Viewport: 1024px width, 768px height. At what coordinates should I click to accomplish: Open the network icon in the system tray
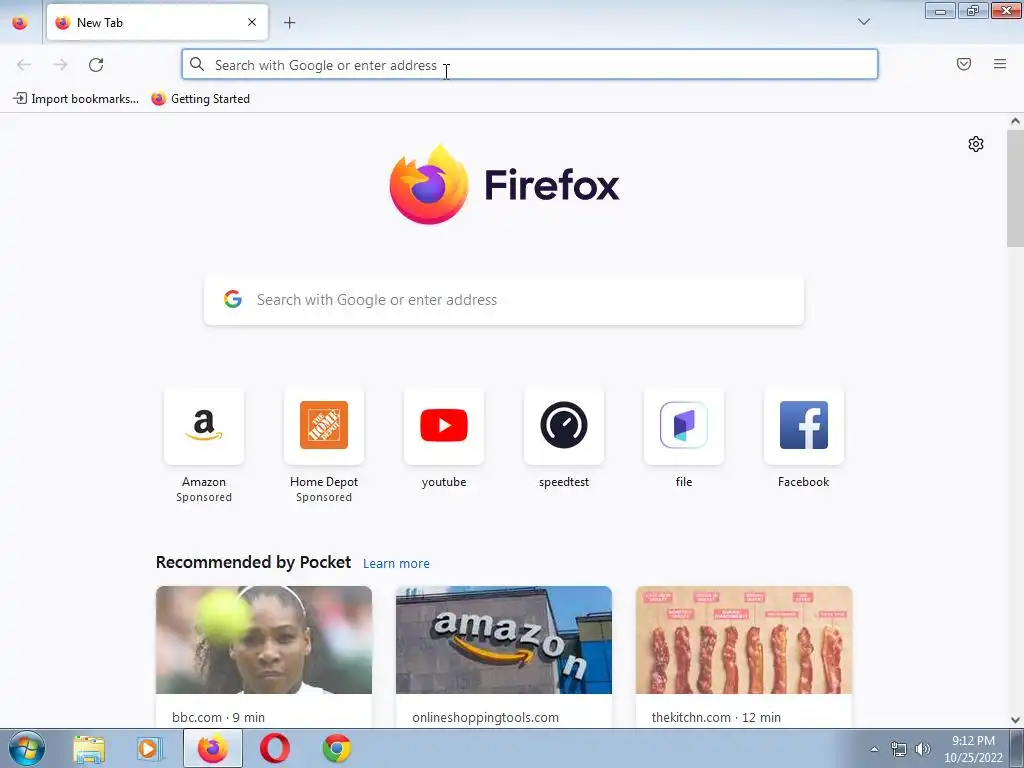[x=899, y=749]
